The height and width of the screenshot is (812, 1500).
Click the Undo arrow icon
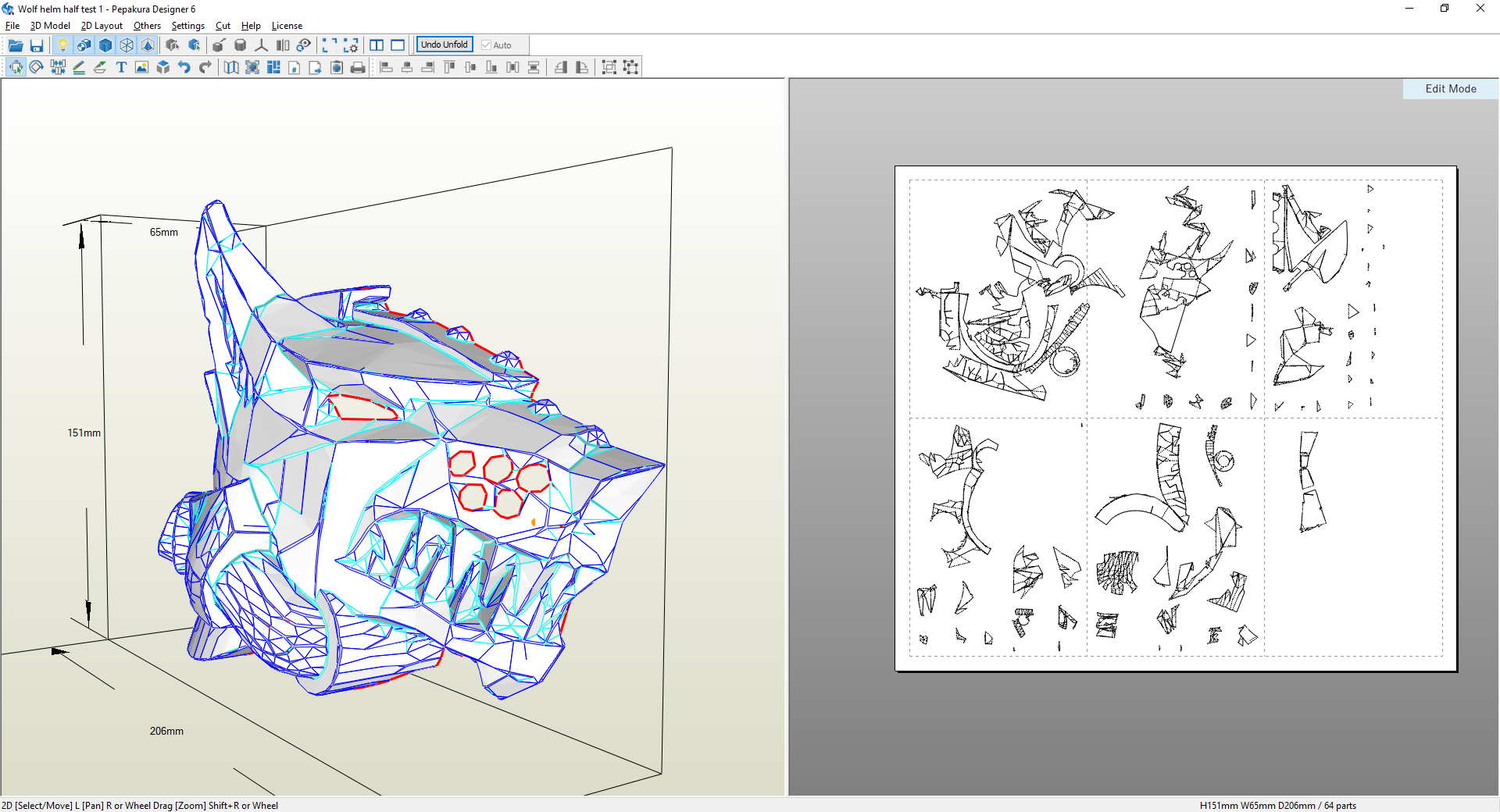184,68
